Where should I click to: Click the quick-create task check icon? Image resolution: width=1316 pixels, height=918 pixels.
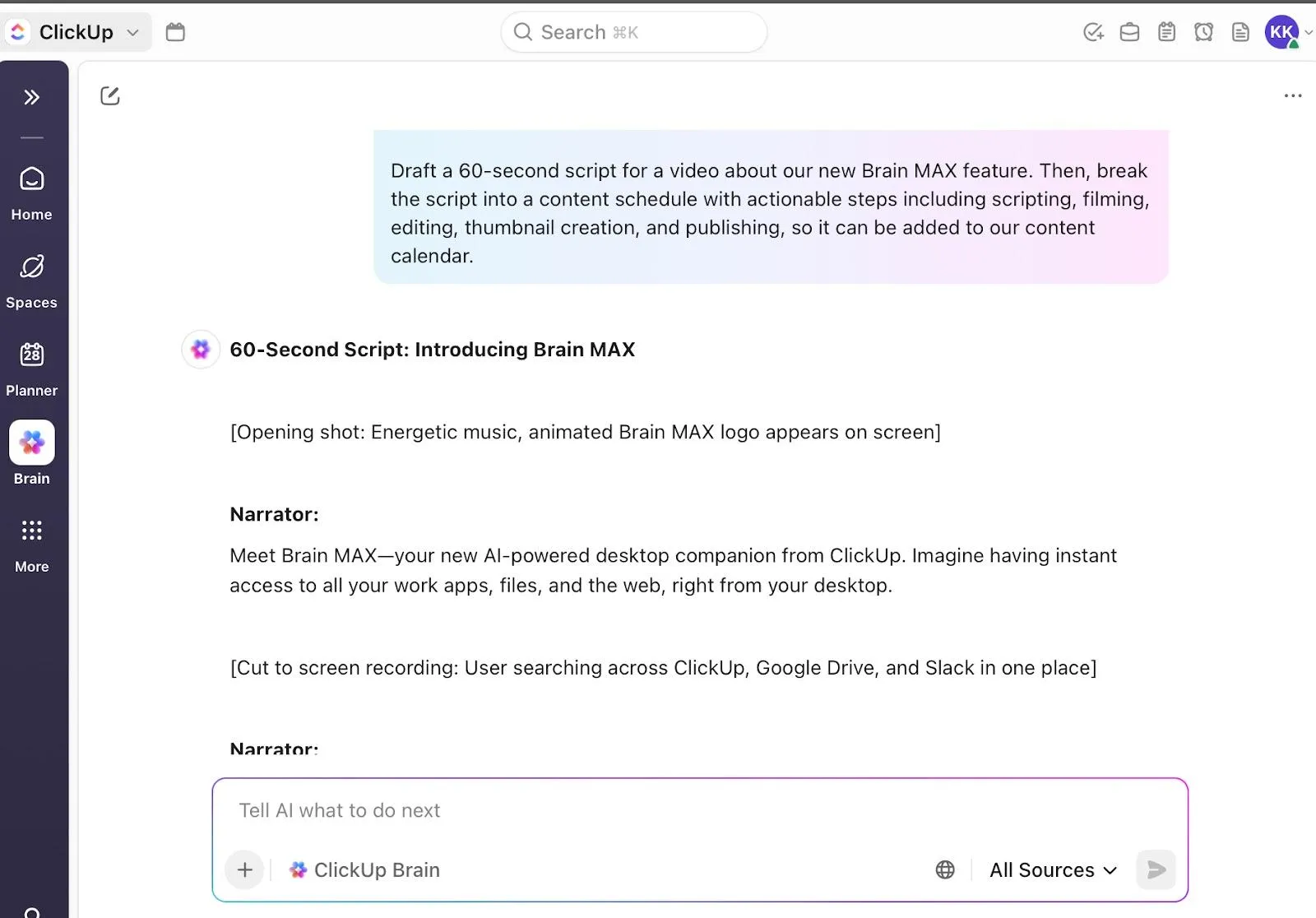click(1093, 32)
